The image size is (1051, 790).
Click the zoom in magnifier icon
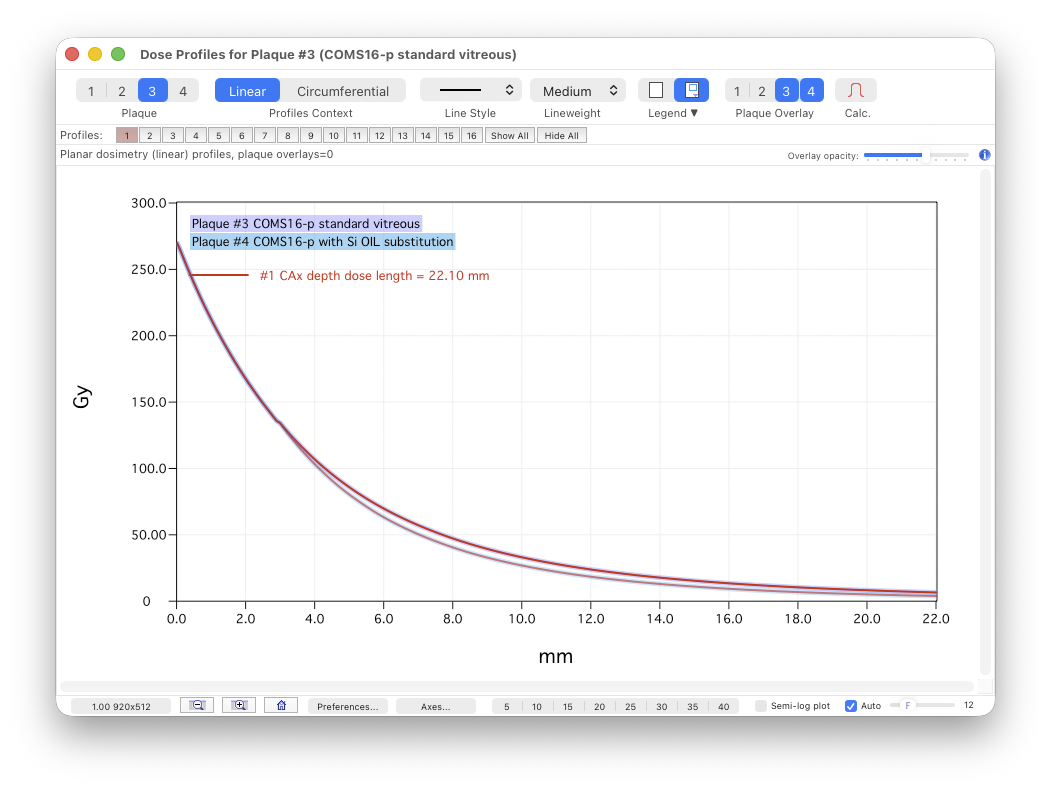(239, 706)
